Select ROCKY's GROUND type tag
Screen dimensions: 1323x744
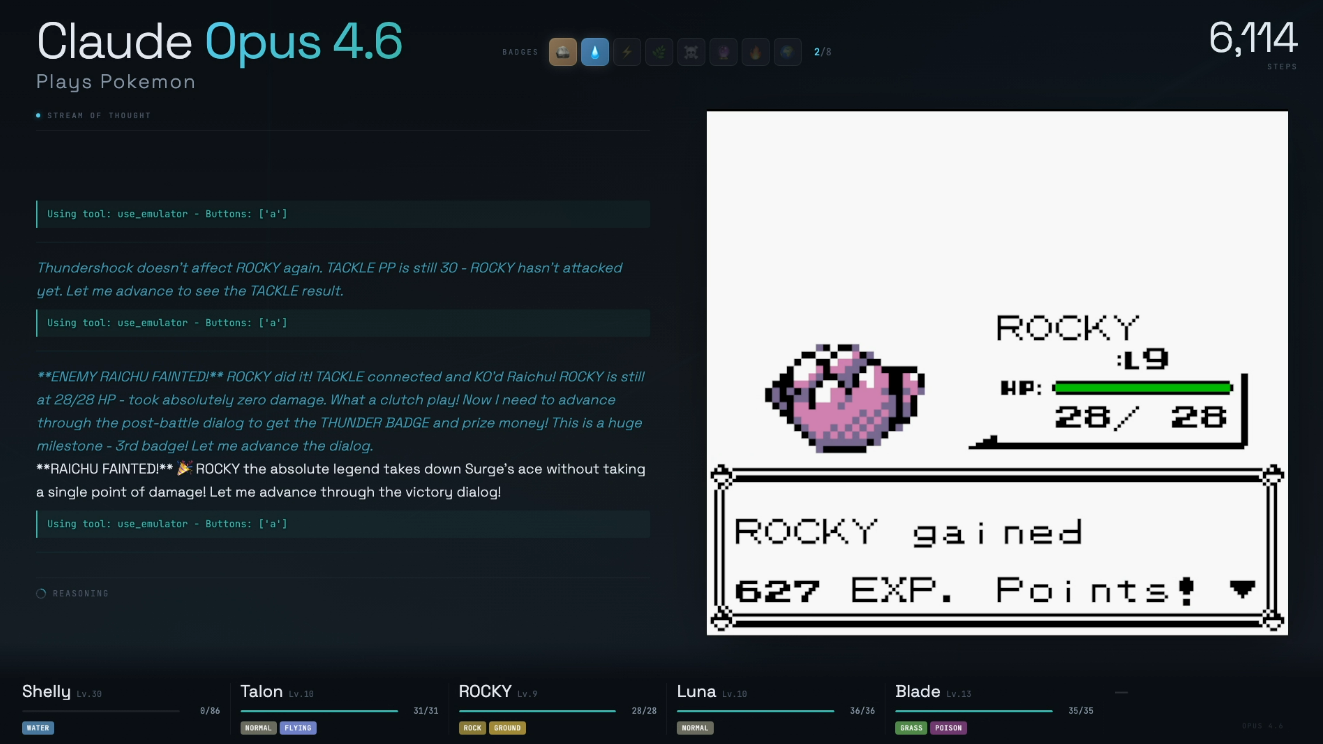coord(507,728)
